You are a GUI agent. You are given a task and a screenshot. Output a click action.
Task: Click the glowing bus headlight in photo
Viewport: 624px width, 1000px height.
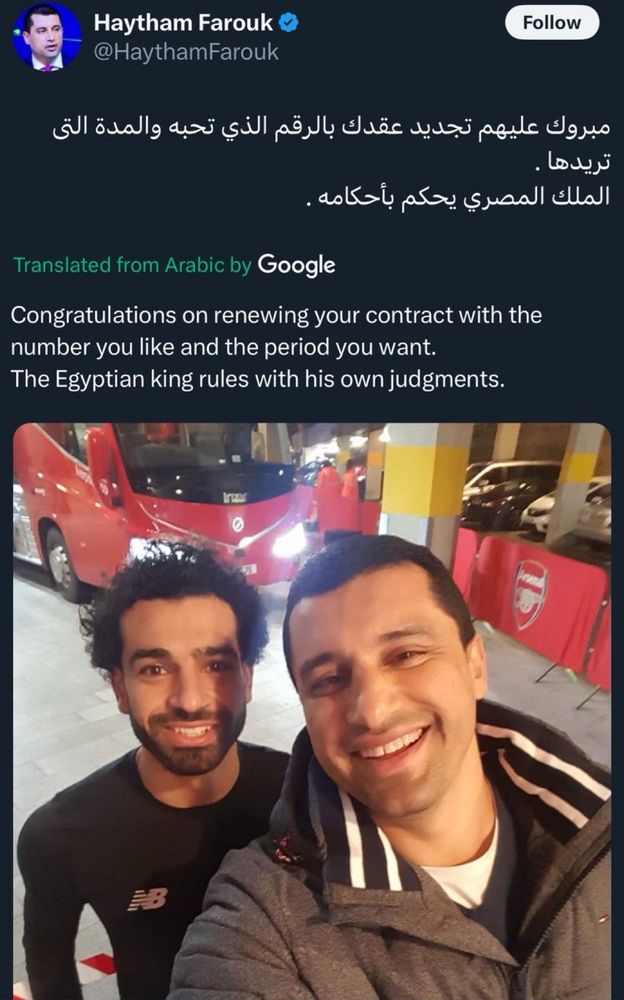[x=289, y=541]
